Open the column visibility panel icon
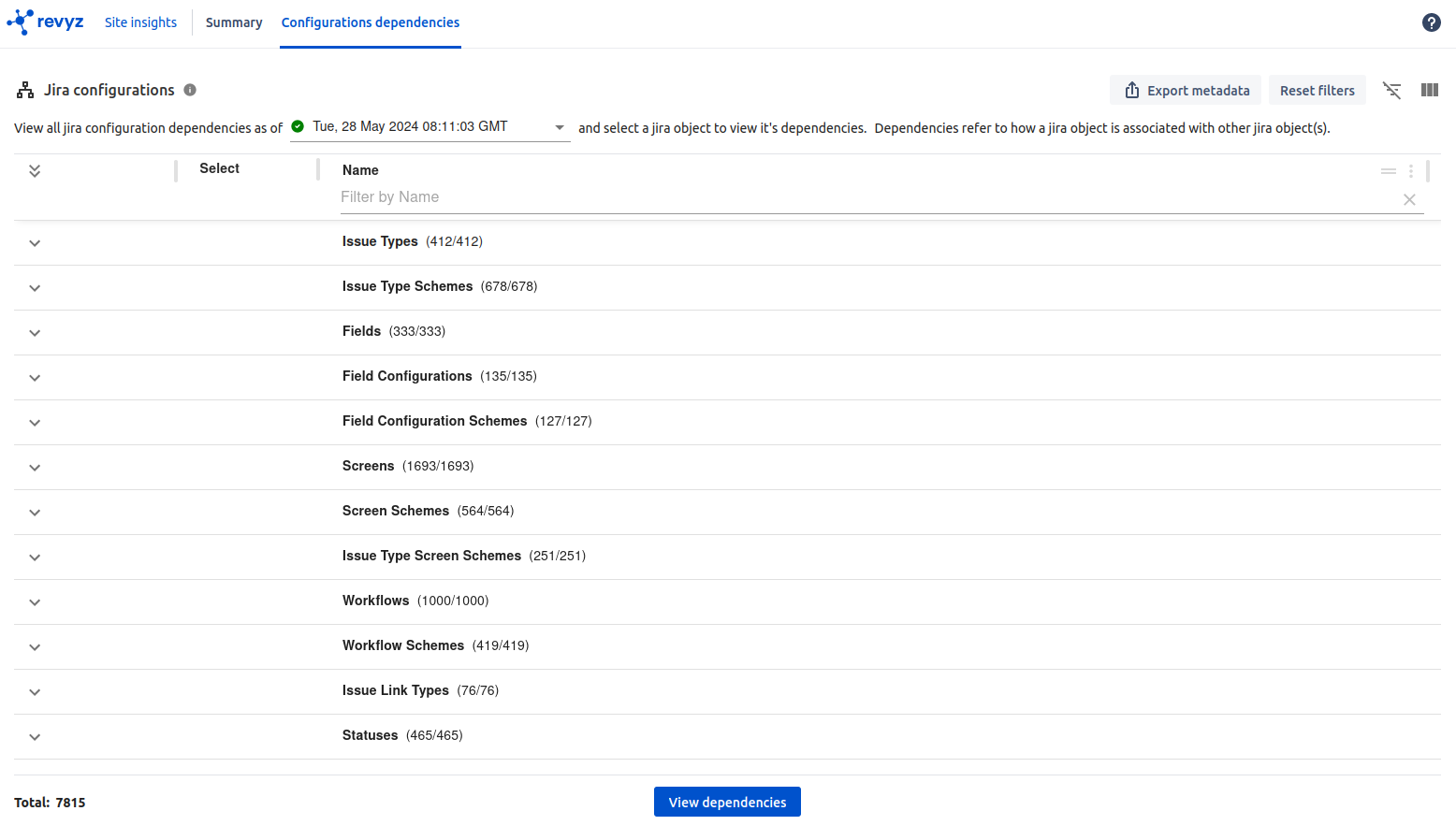 (1429, 90)
